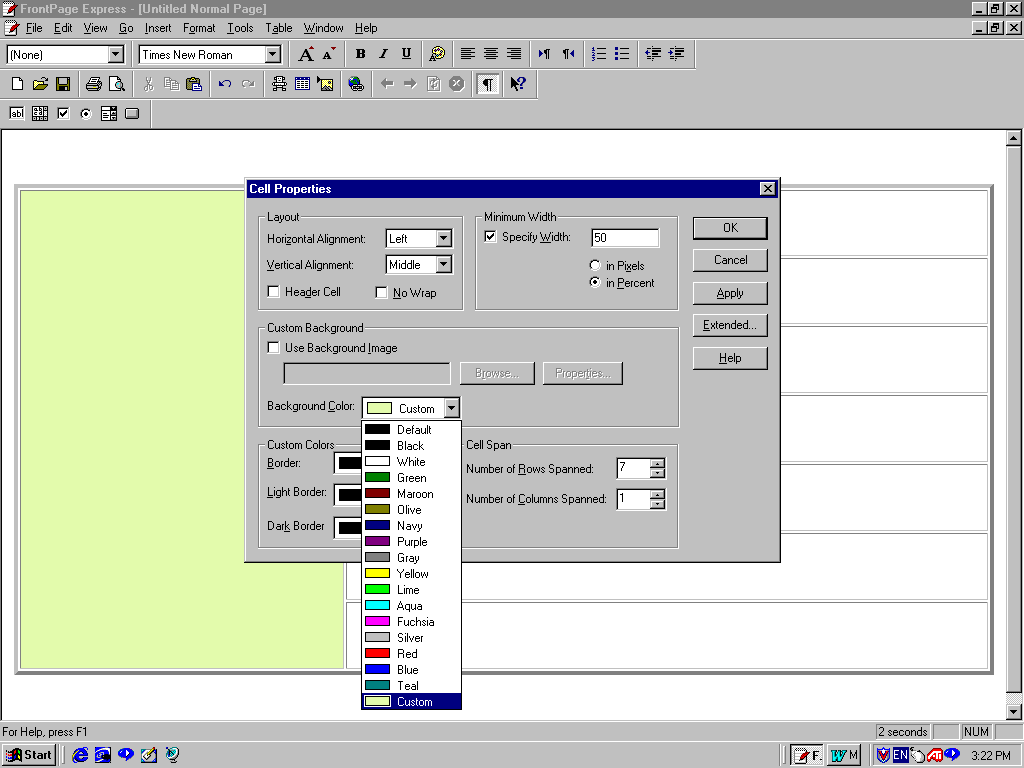Open the Horizontal Alignment dropdown
Image resolution: width=1024 pixels, height=768 pixels.
444,239
